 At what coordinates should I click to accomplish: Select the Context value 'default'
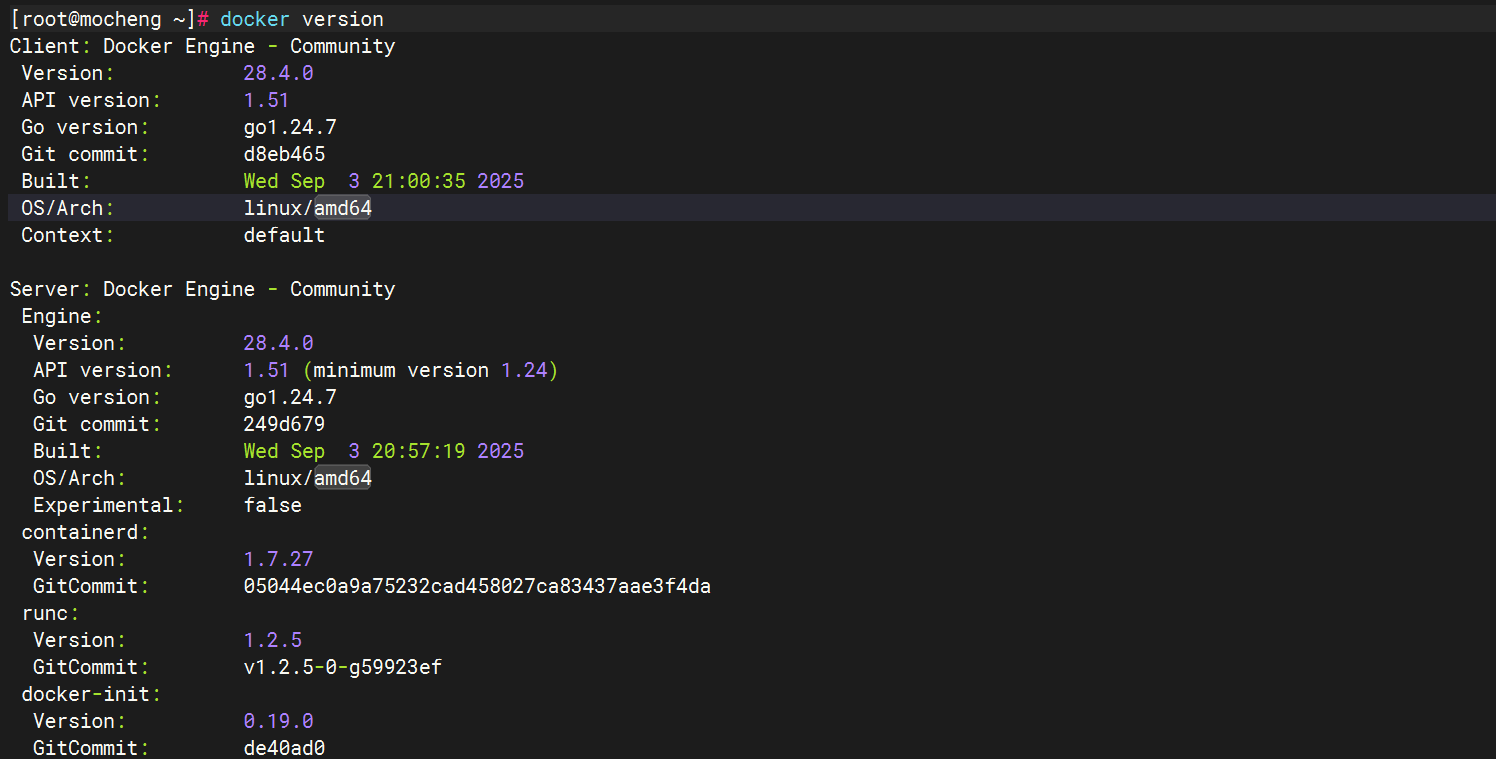[285, 235]
